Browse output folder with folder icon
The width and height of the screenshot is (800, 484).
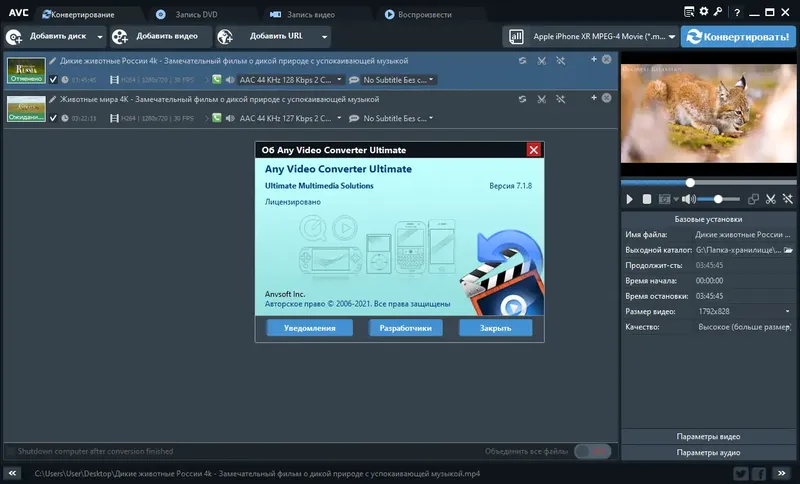[788, 250]
